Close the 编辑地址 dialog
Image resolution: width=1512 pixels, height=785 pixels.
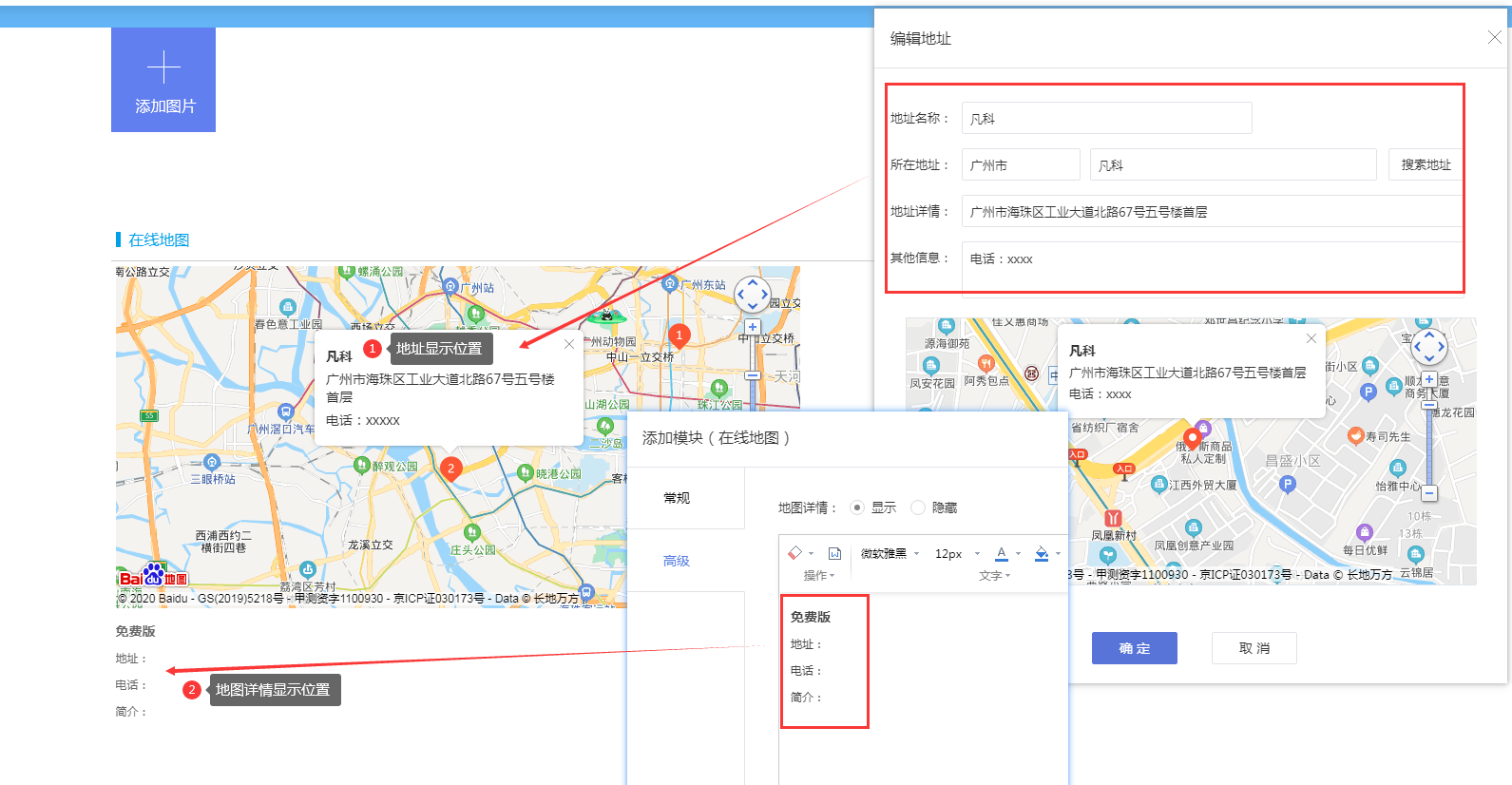[x=1494, y=37]
